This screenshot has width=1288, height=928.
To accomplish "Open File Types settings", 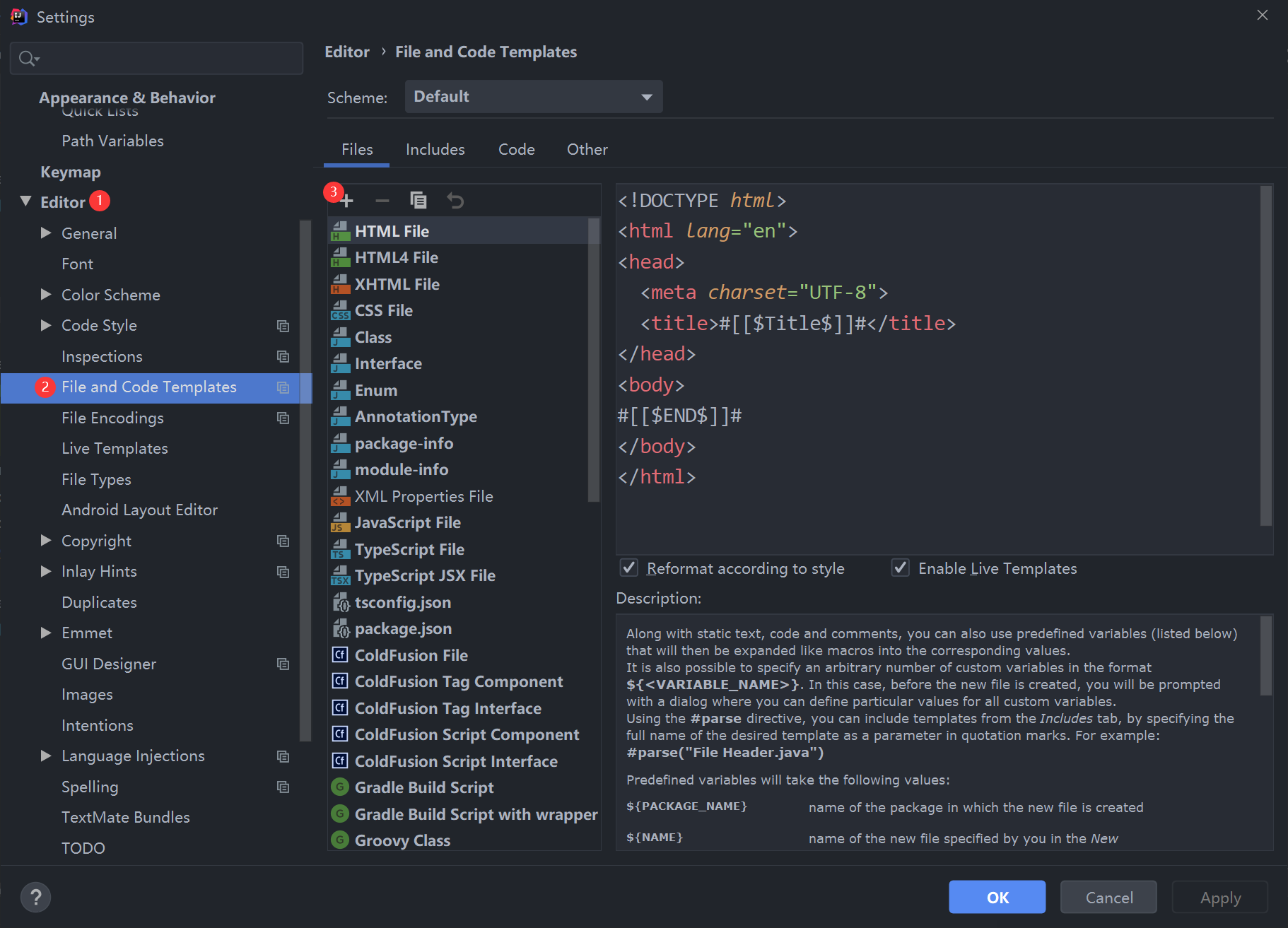I will pyautogui.click(x=96, y=480).
